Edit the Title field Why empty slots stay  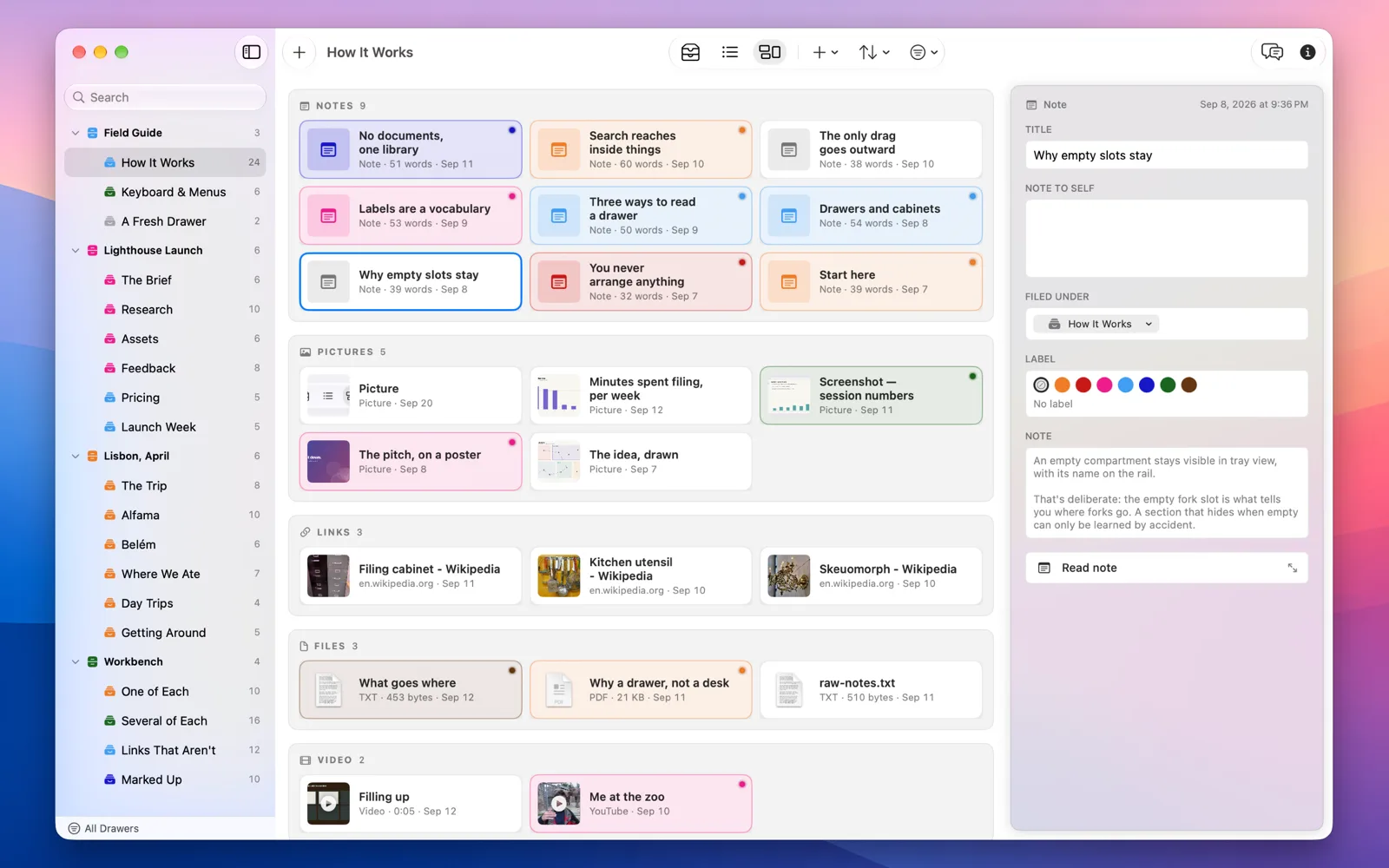coord(1166,155)
